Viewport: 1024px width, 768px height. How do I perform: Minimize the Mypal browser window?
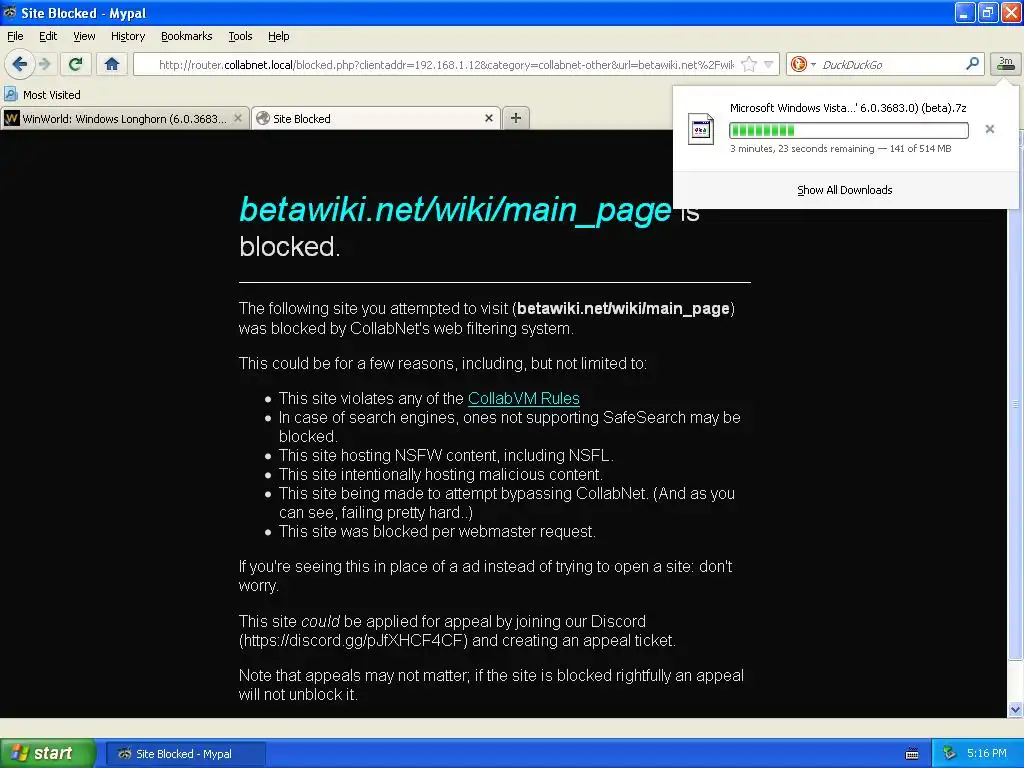965,12
